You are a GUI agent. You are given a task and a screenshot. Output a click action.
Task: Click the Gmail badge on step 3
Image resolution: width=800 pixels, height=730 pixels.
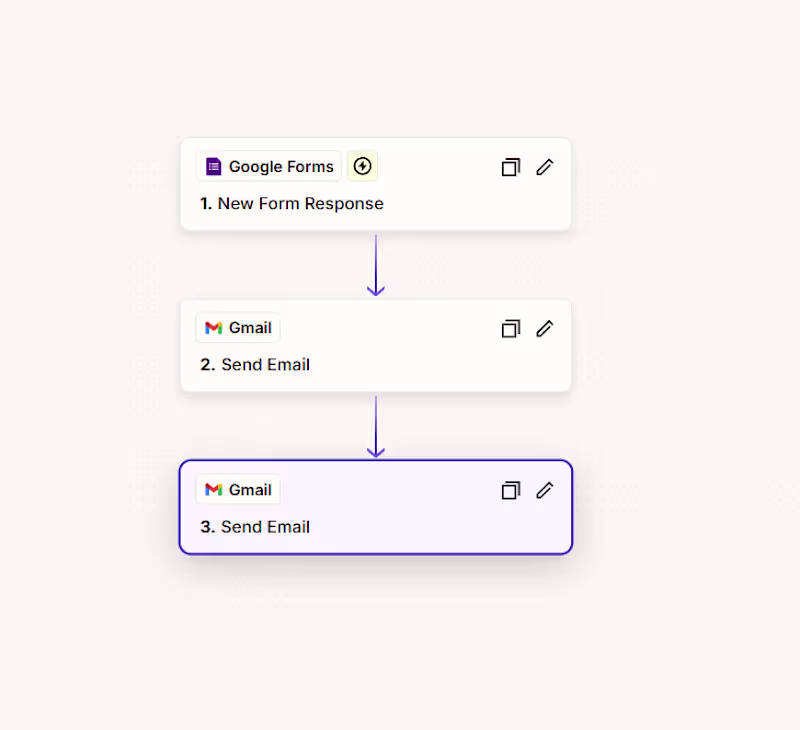(x=237, y=489)
